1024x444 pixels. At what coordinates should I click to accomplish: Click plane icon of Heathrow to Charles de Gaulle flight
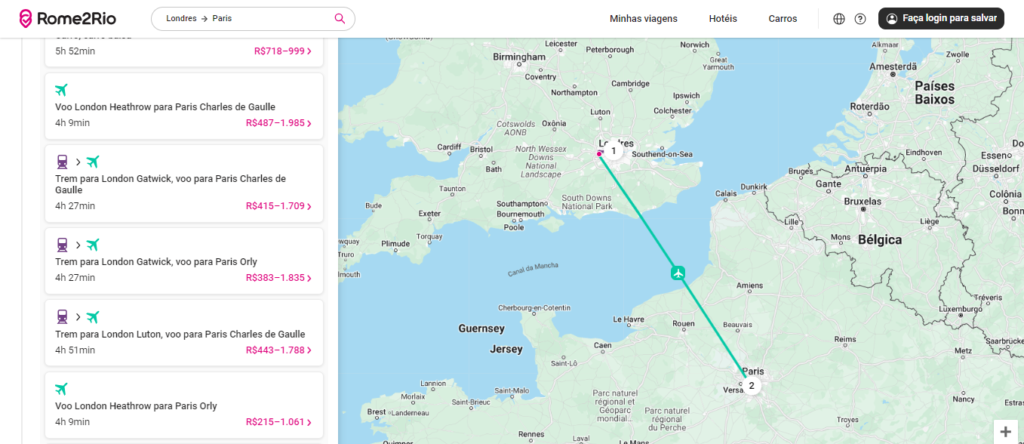pyautogui.click(x=62, y=90)
